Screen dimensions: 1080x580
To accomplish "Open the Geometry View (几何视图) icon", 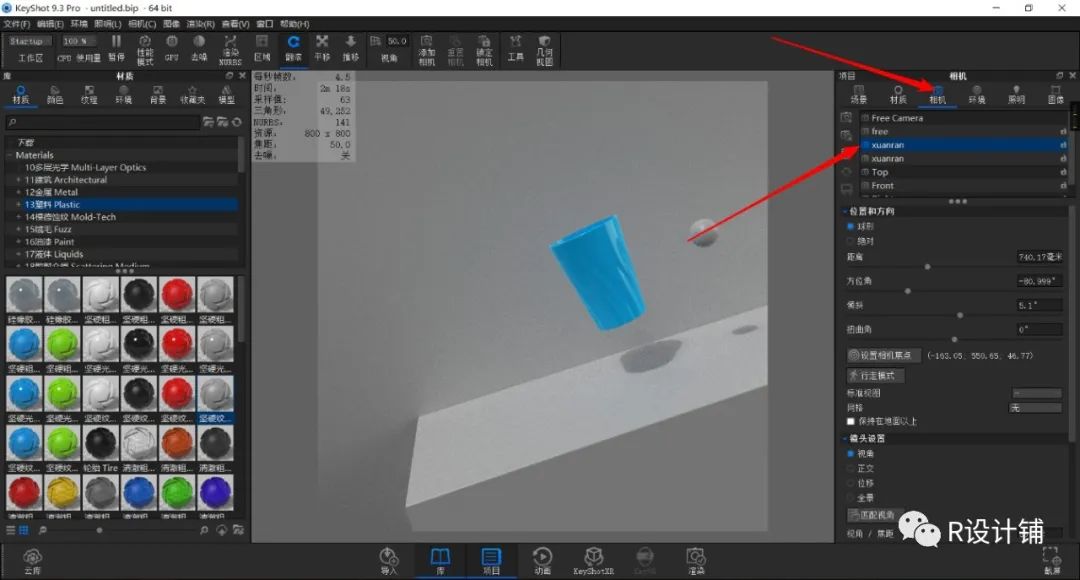I will coord(544,50).
